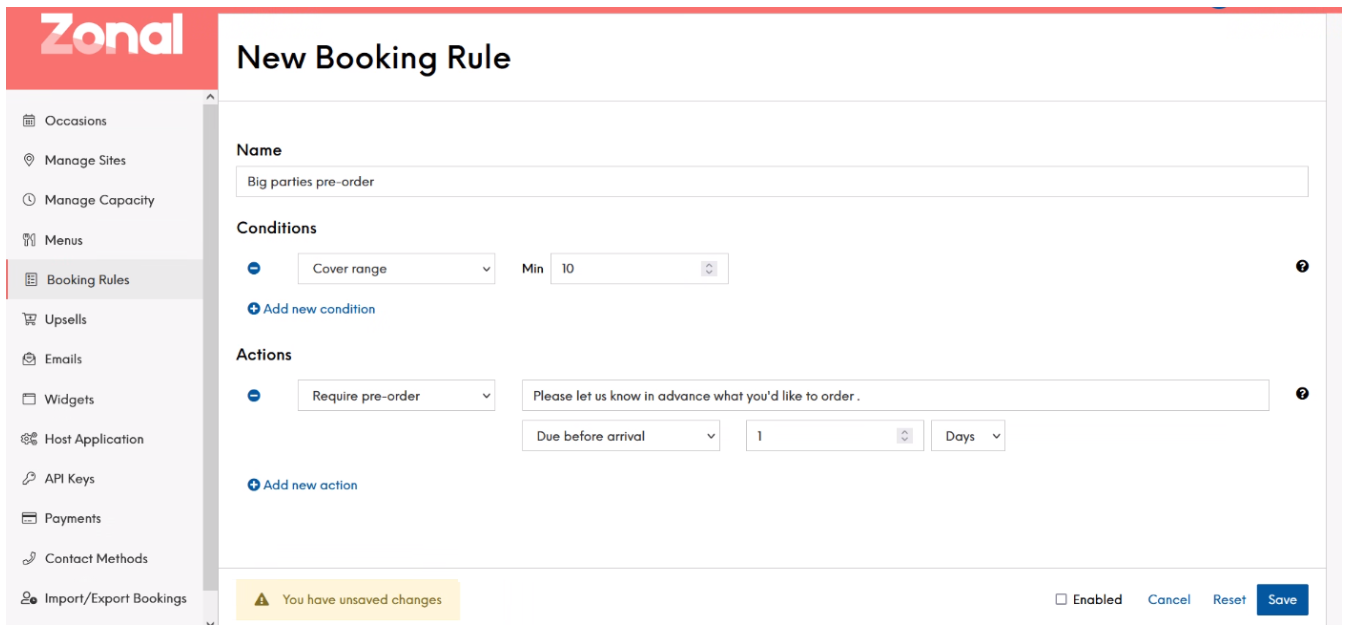The height and width of the screenshot is (634, 1349).
Task: Click the API Keys key icon
Action: 29,479
